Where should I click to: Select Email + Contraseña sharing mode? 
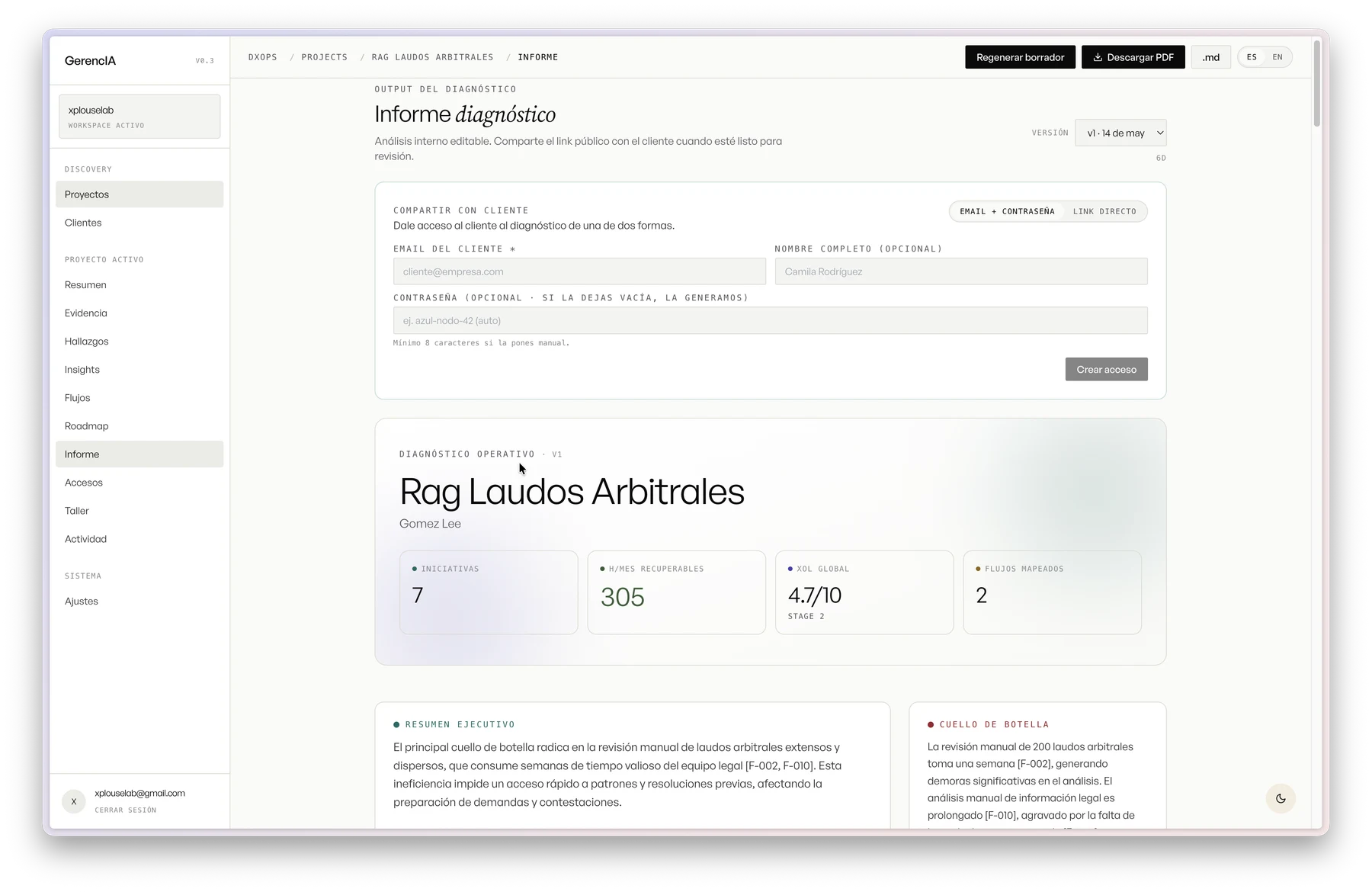click(x=1007, y=211)
